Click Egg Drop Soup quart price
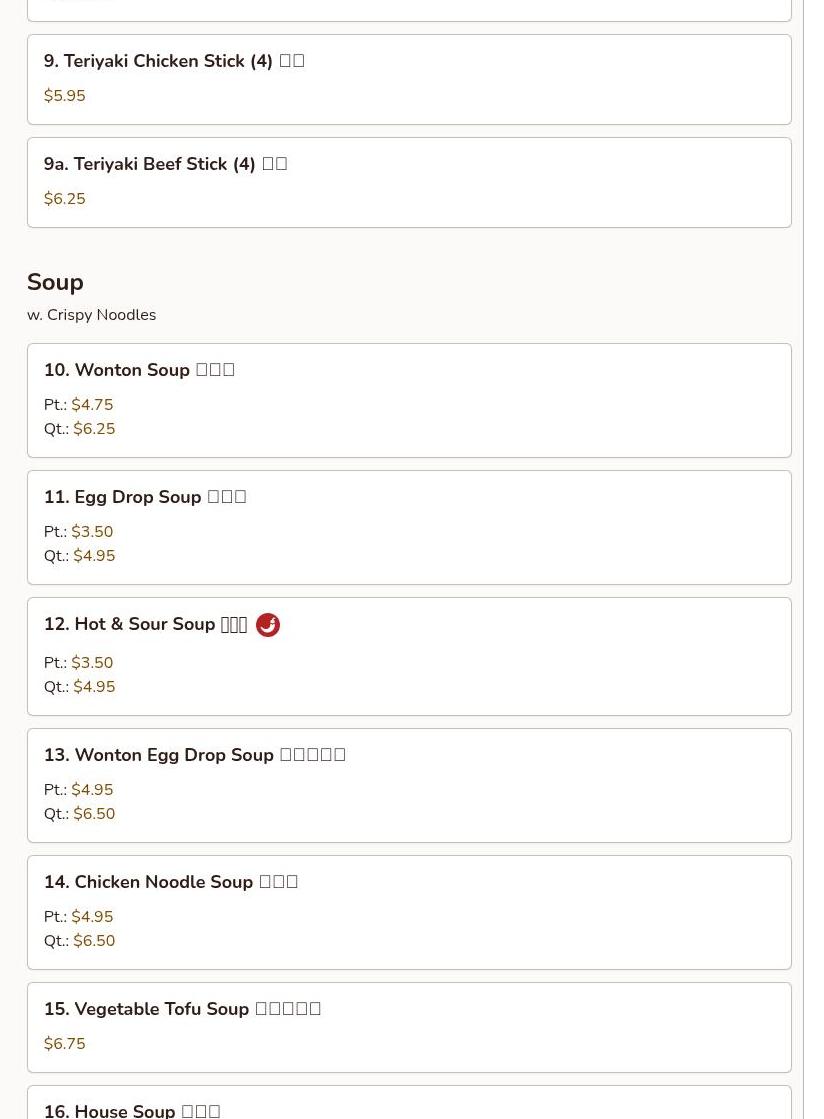The width and height of the screenshot is (824, 1119). (x=94, y=555)
